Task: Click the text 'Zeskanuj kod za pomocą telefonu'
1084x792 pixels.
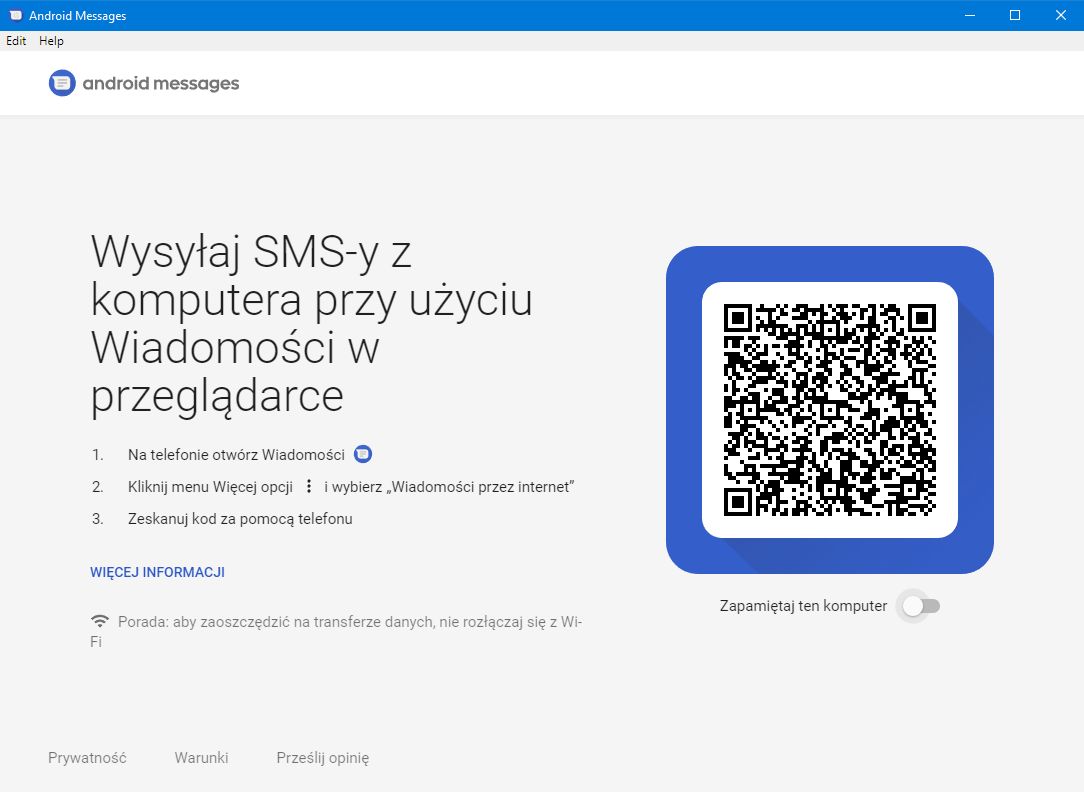Action: tap(240, 519)
